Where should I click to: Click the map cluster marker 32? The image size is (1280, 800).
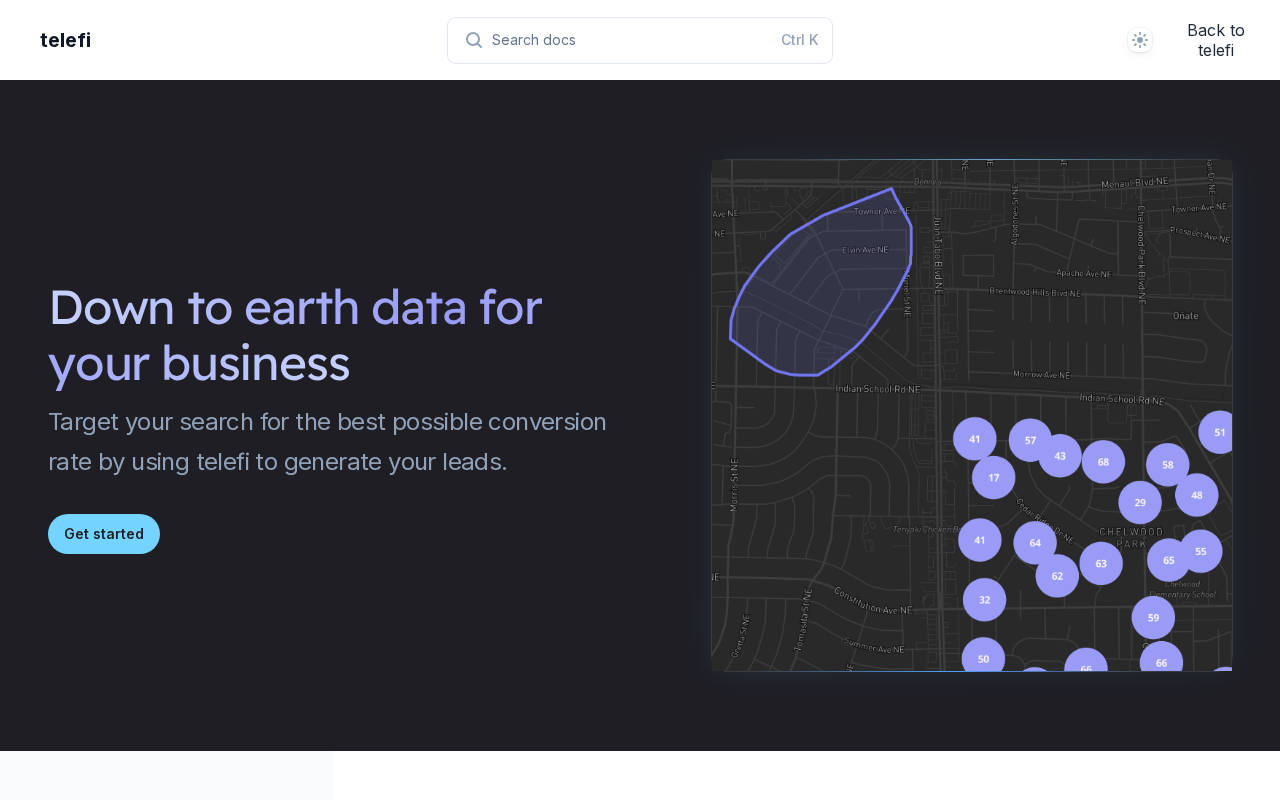(x=984, y=600)
